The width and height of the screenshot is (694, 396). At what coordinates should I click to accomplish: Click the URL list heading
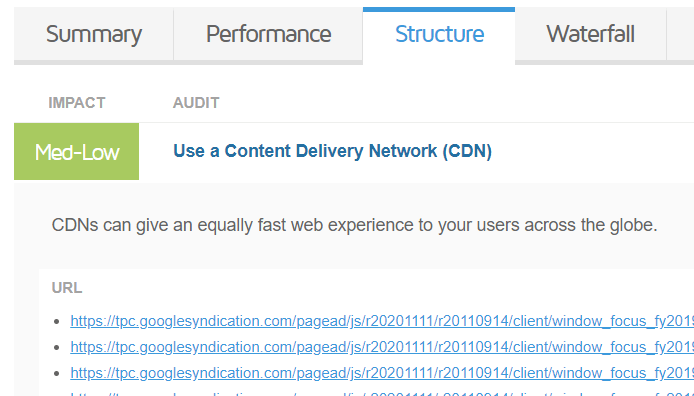coord(67,288)
